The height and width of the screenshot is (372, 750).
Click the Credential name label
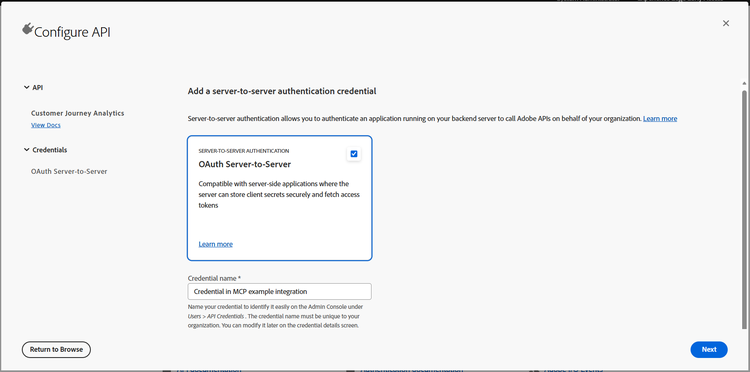pos(214,278)
